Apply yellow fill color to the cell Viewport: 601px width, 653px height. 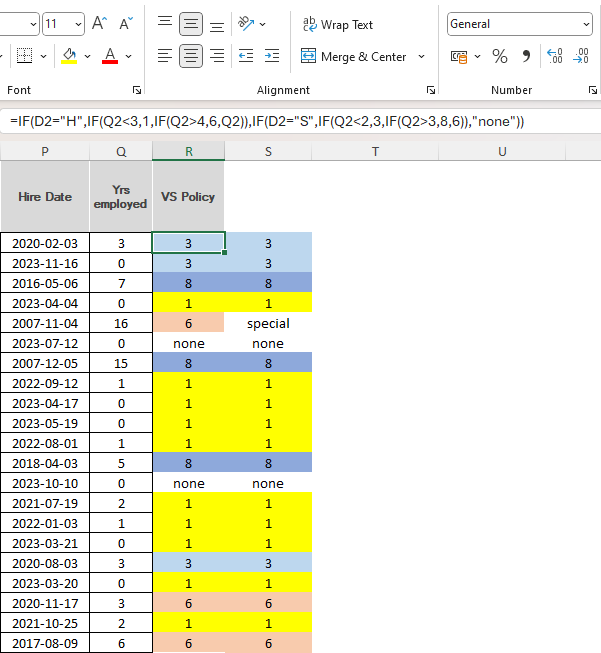69,56
